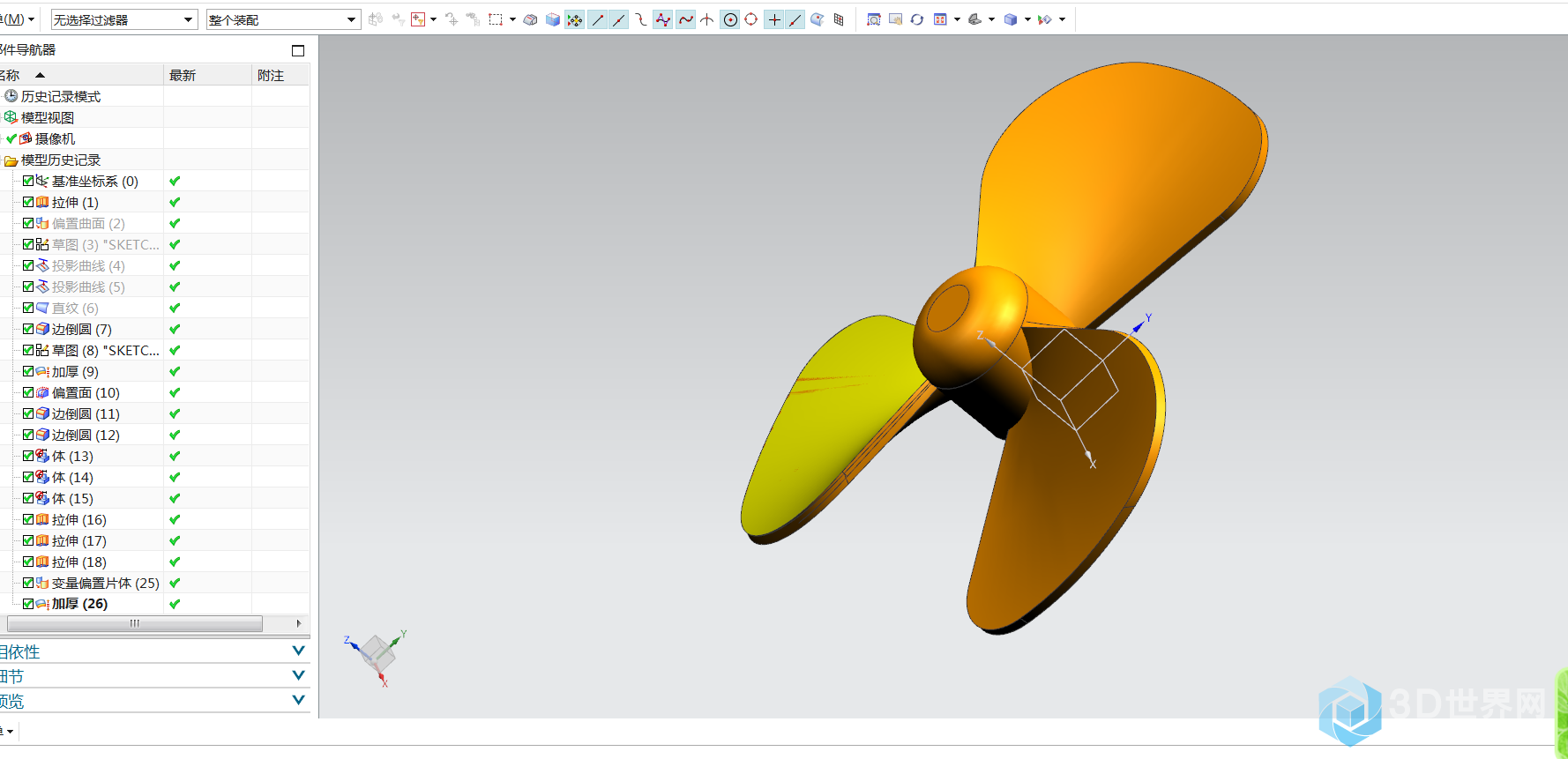Image resolution: width=1568 pixels, height=759 pixels.
Task: Toggle Existing Point snap icon
Action: [x=774, y=19]
